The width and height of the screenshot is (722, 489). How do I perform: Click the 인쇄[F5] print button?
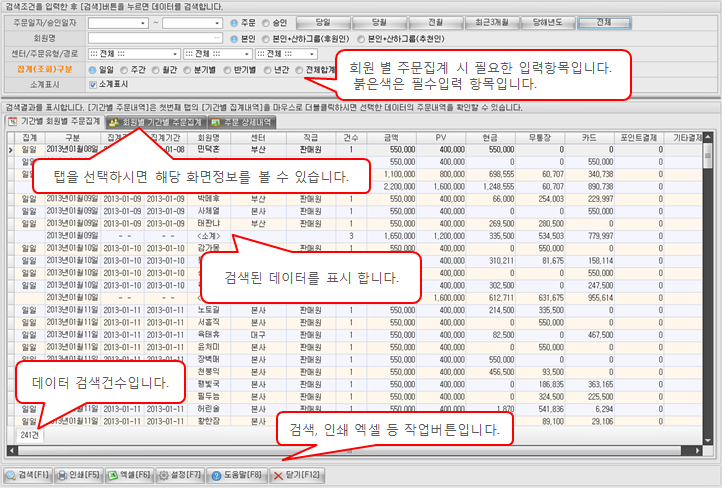79,475
